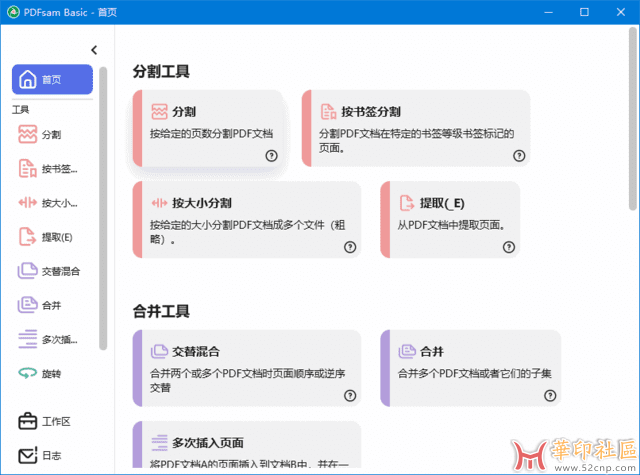Click the 旋转 rotate sidebar icon

(x=28, y=373)
